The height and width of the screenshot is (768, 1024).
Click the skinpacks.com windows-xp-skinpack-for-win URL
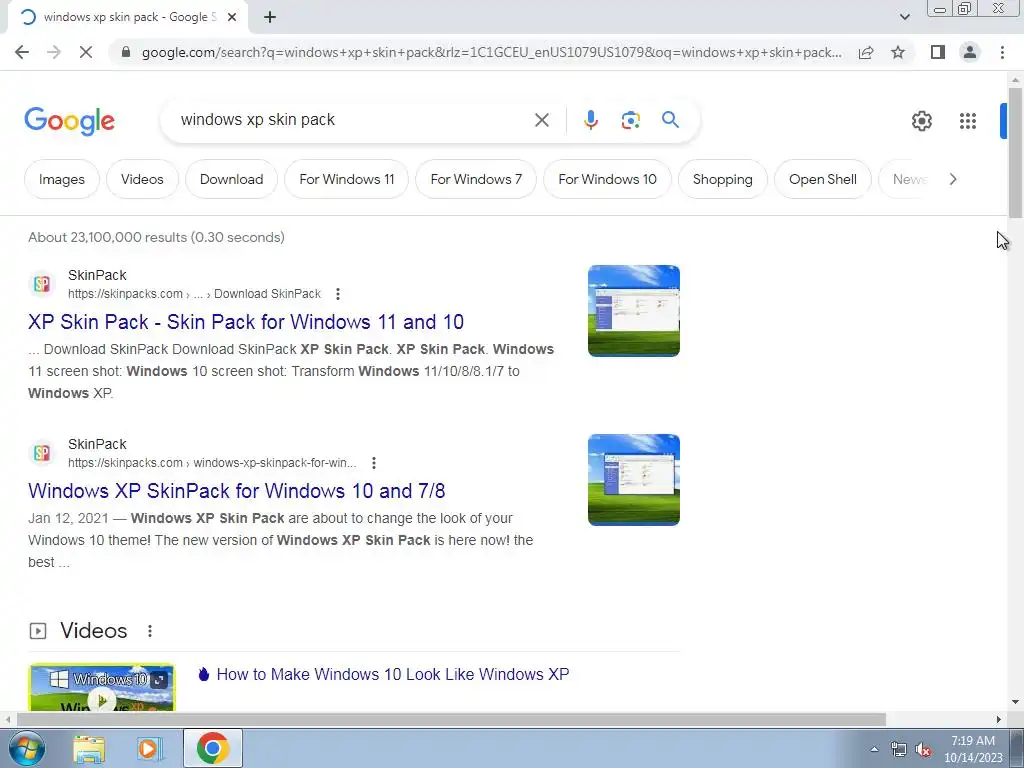click(212, 463)
